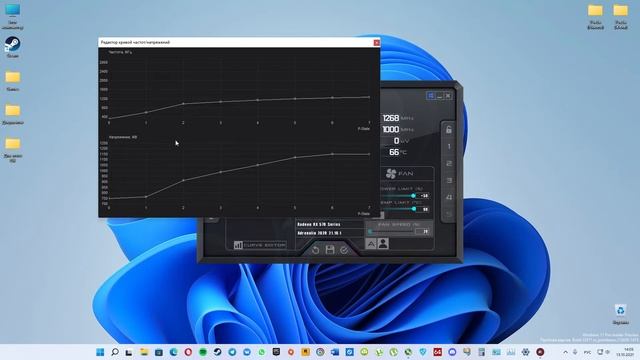Click the Power Limit value field
Screen dimensions: 640x360
424,196
